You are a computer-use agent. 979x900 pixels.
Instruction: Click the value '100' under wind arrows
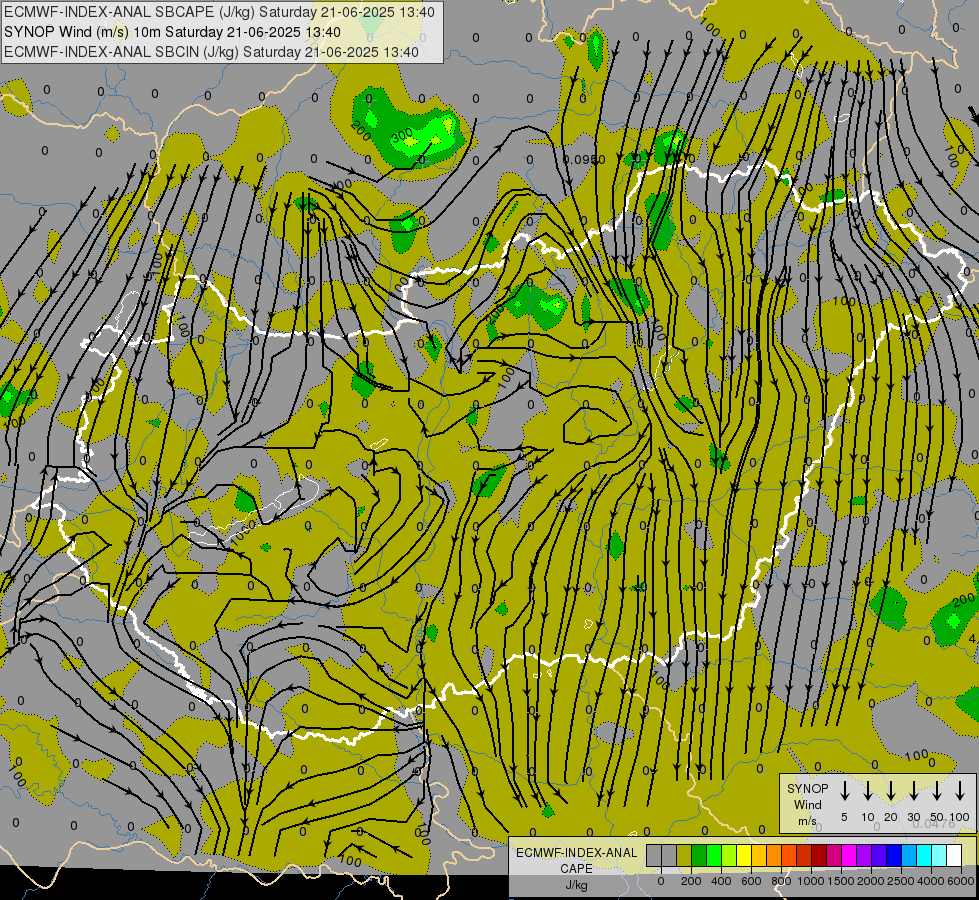tap(960, 817)
